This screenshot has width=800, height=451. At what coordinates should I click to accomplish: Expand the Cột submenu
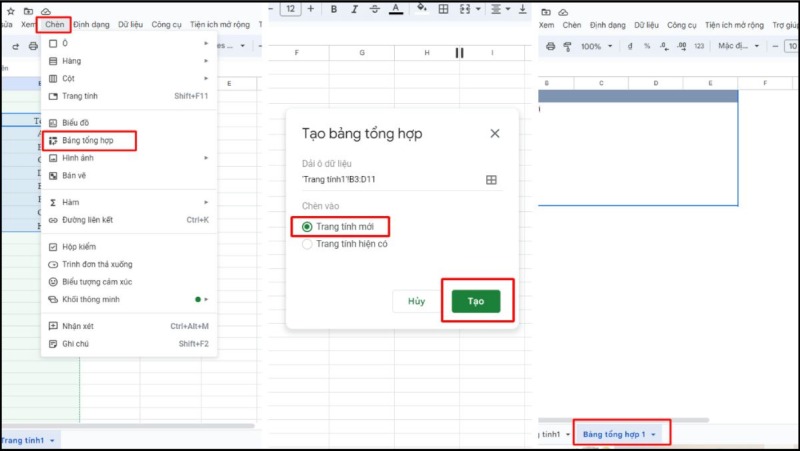[206, 79]
